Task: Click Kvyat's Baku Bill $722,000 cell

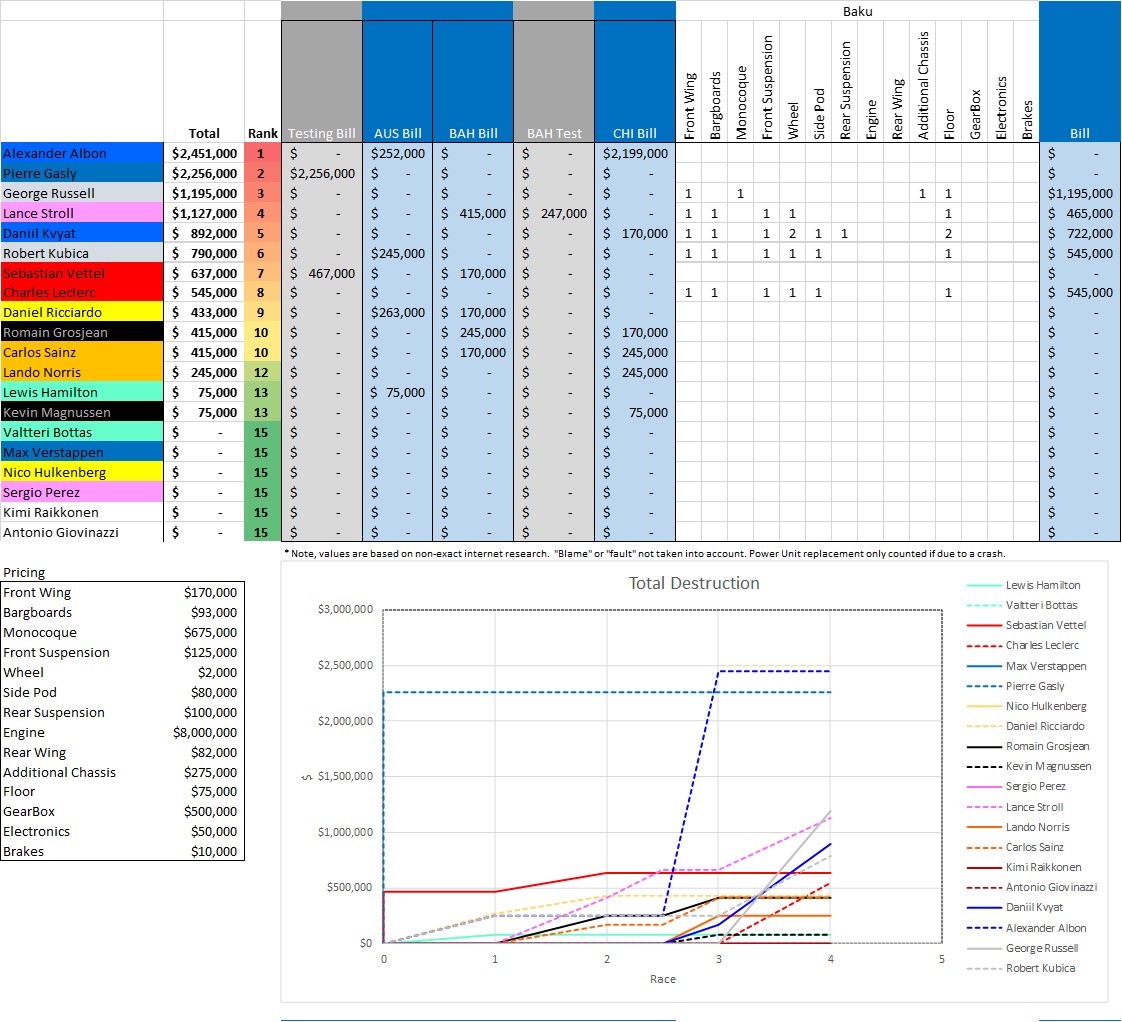Action: click(1079, 233)
